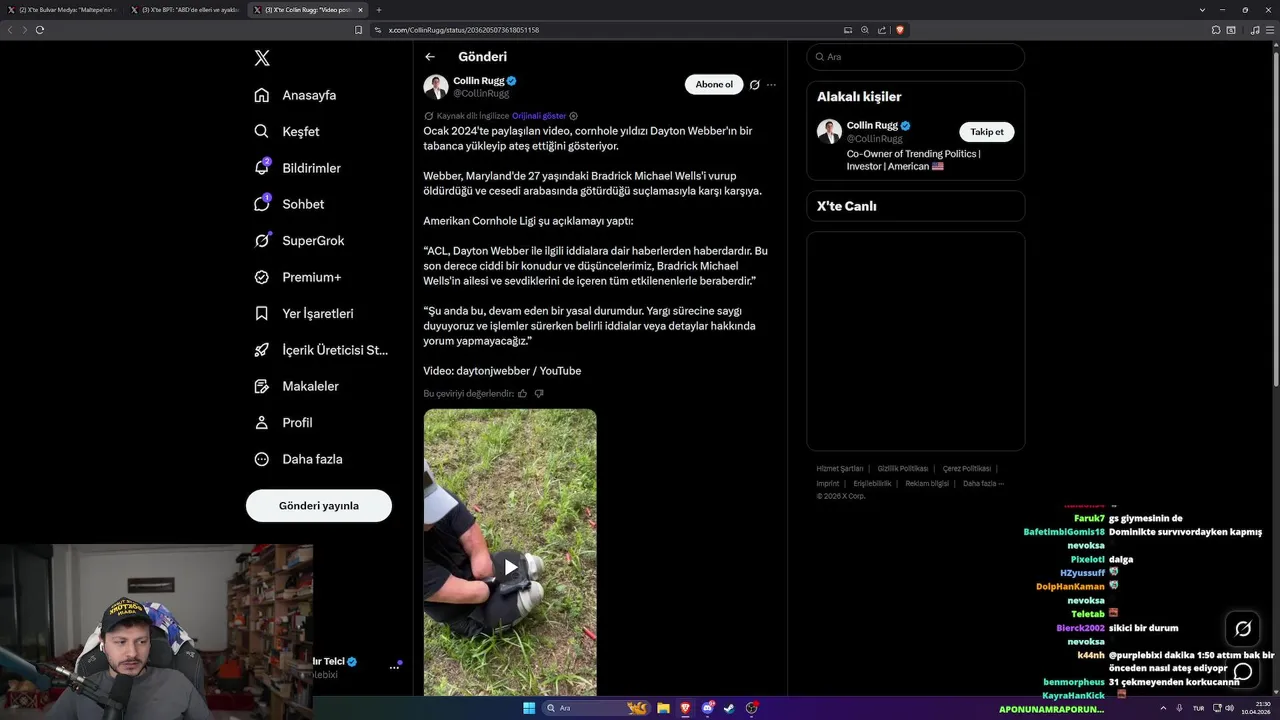Open OBS Studio from taskbar
This screenshot has height=720, width=1280.
752,708
